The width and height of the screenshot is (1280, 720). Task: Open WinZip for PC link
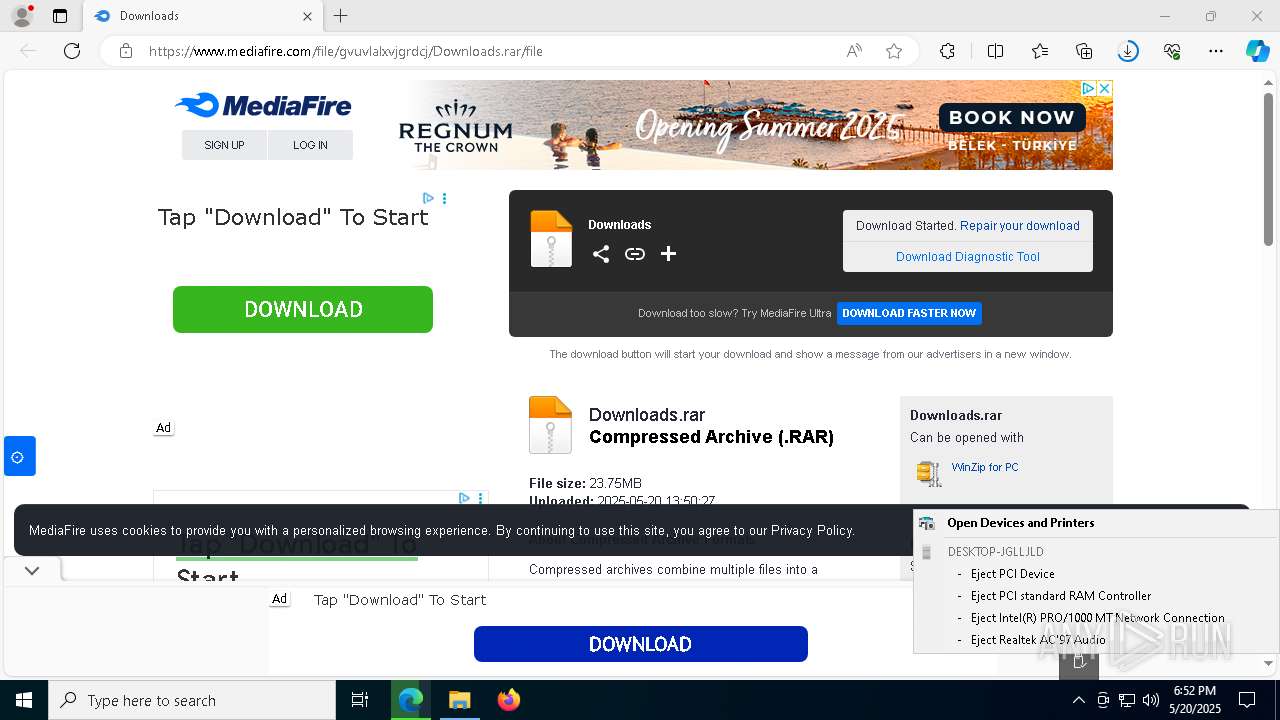[x=985, y=467]
